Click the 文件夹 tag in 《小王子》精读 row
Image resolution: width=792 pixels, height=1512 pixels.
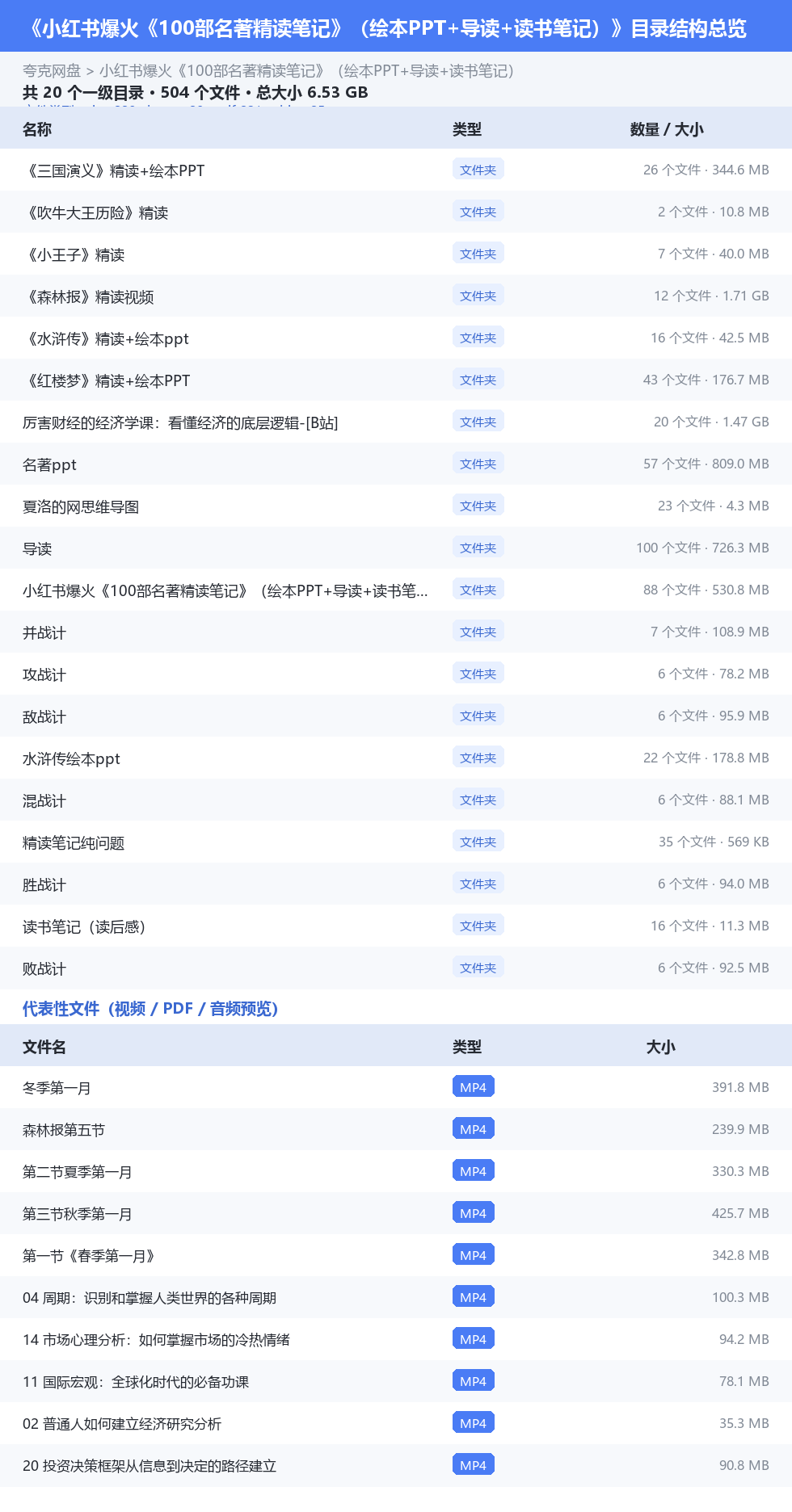(478, 254)
